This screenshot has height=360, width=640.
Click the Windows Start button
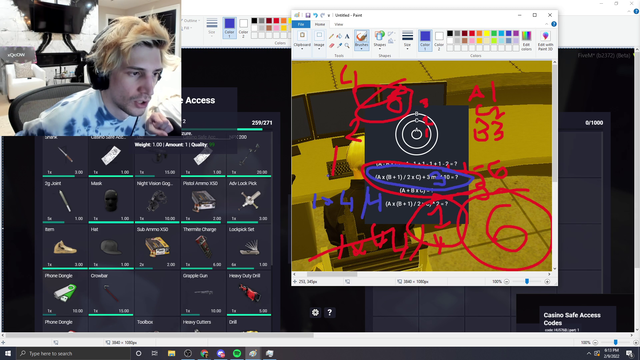tap(8, 353)
